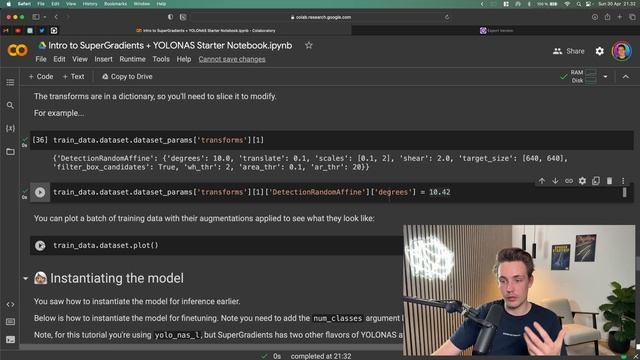Image resolution: width=640 pixels, height=360 pixels.
Task: Open Safari's Share button
Action: pos(607,17)
